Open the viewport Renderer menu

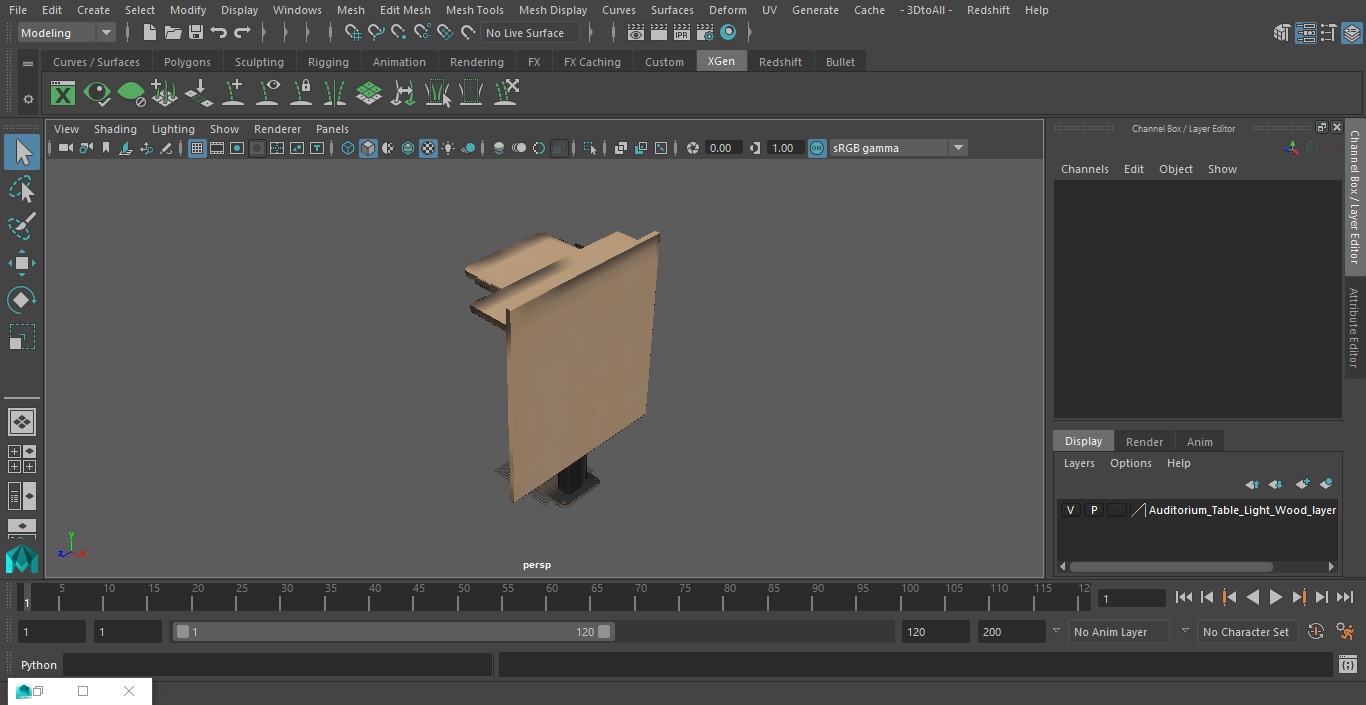click(277, 129)
